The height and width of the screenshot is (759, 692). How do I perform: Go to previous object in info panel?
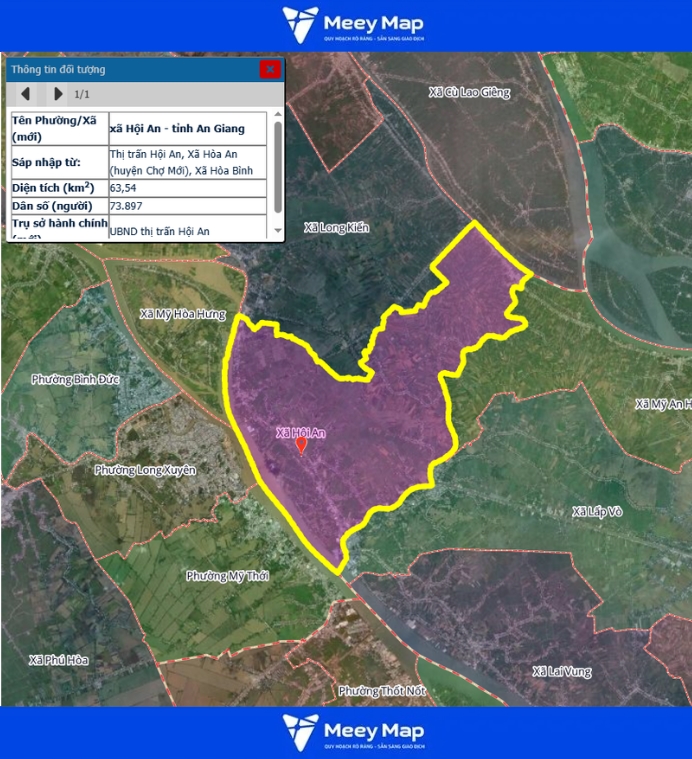[x=25, y=94]
